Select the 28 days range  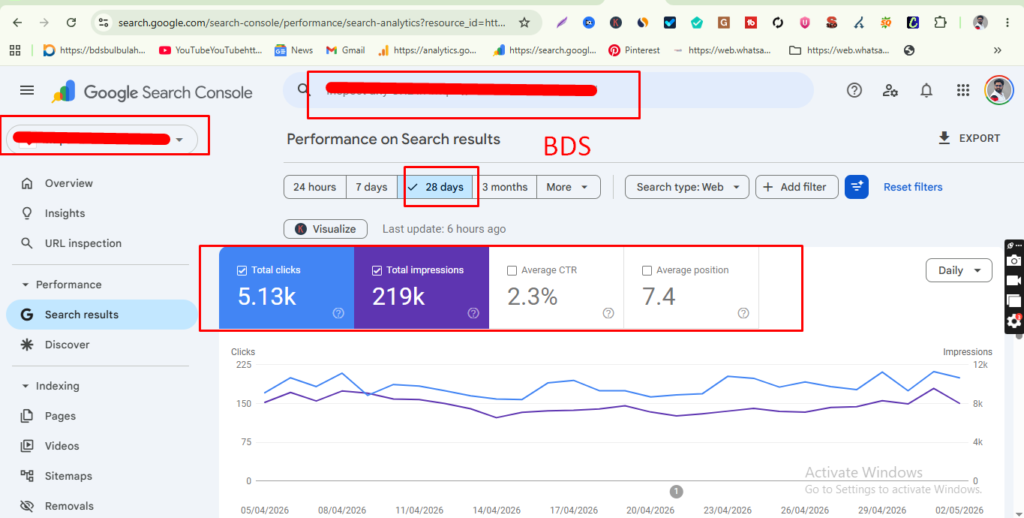tap(435, 187)
